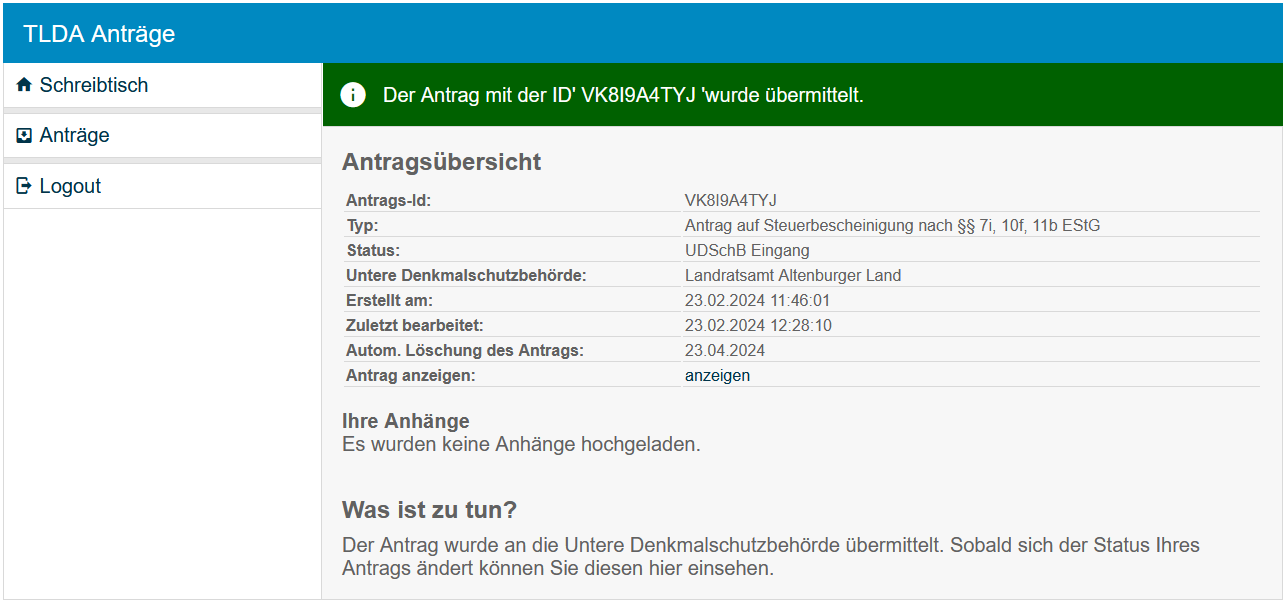
Task: Open the application via 'anzeigen' link
Action: click(717, 376)
